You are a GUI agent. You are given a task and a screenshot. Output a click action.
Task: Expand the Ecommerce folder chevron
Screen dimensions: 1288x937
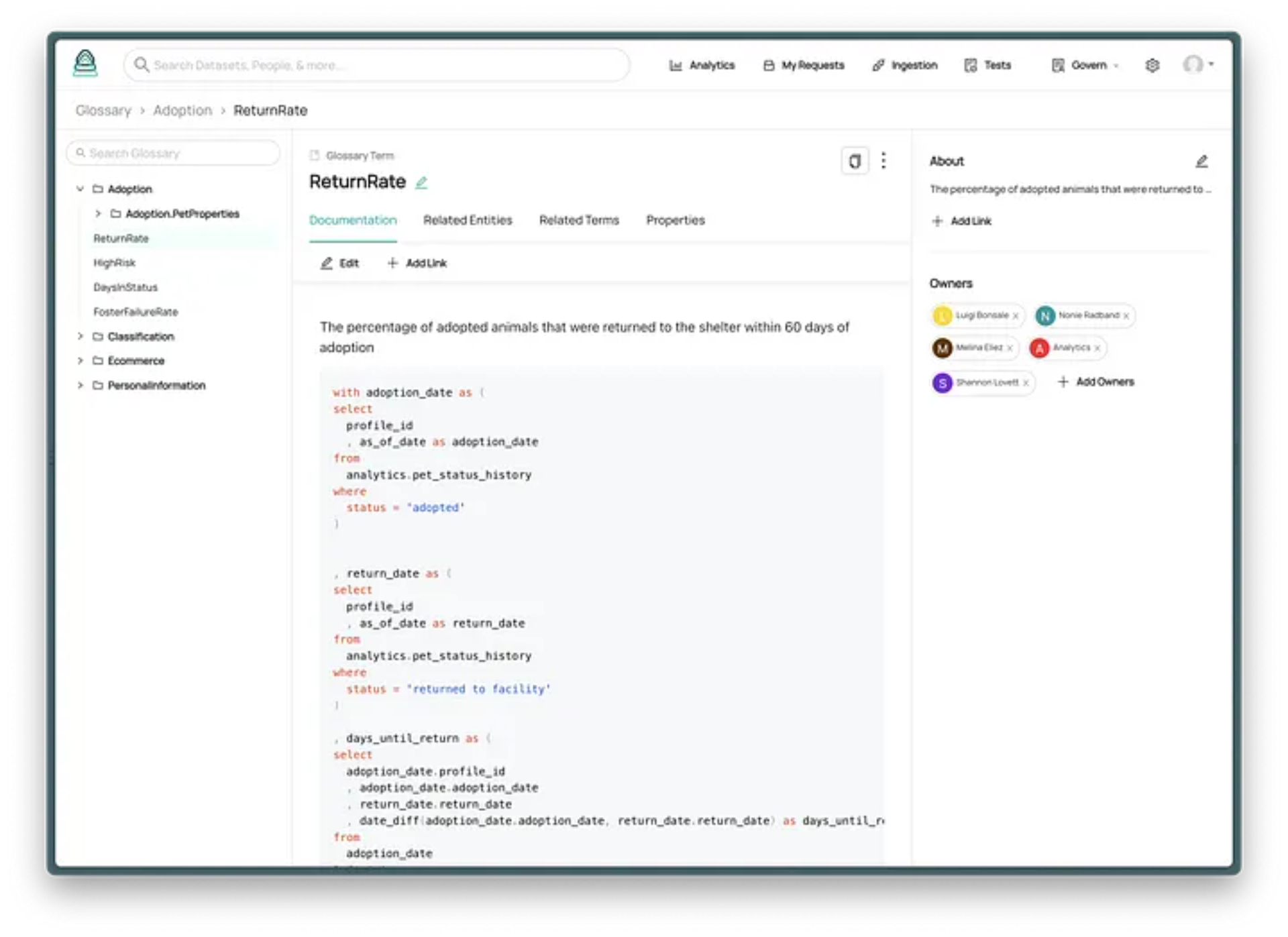pos(80,360)
